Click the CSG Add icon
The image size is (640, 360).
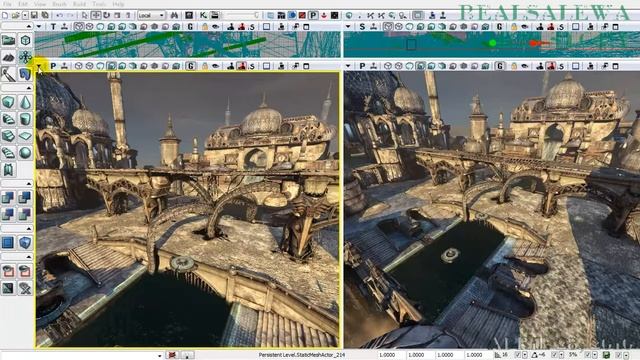pos(8,198)
